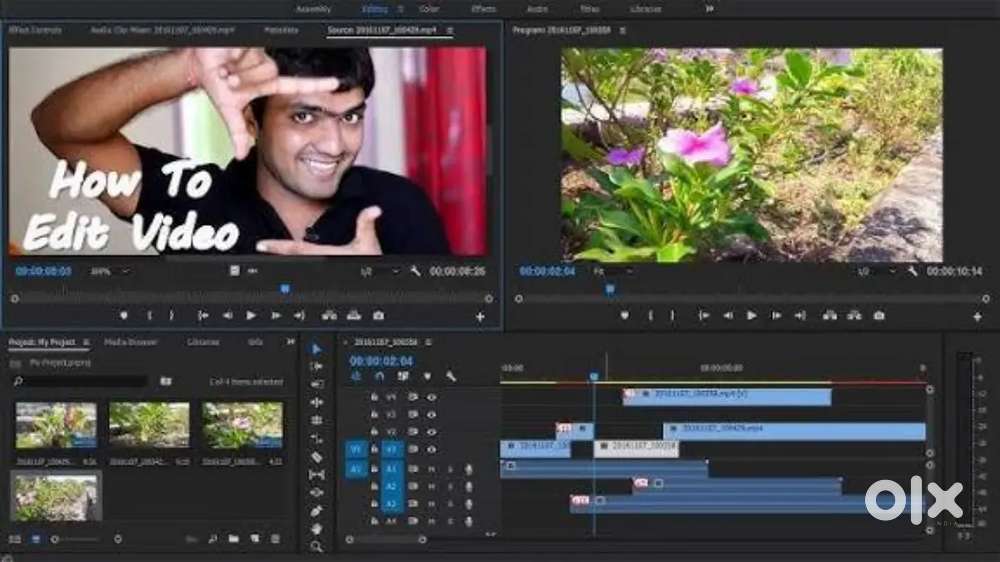Play the clip in Source monitor
The height and width of the screenshot is (562, 1000).
tap(251, 315)
